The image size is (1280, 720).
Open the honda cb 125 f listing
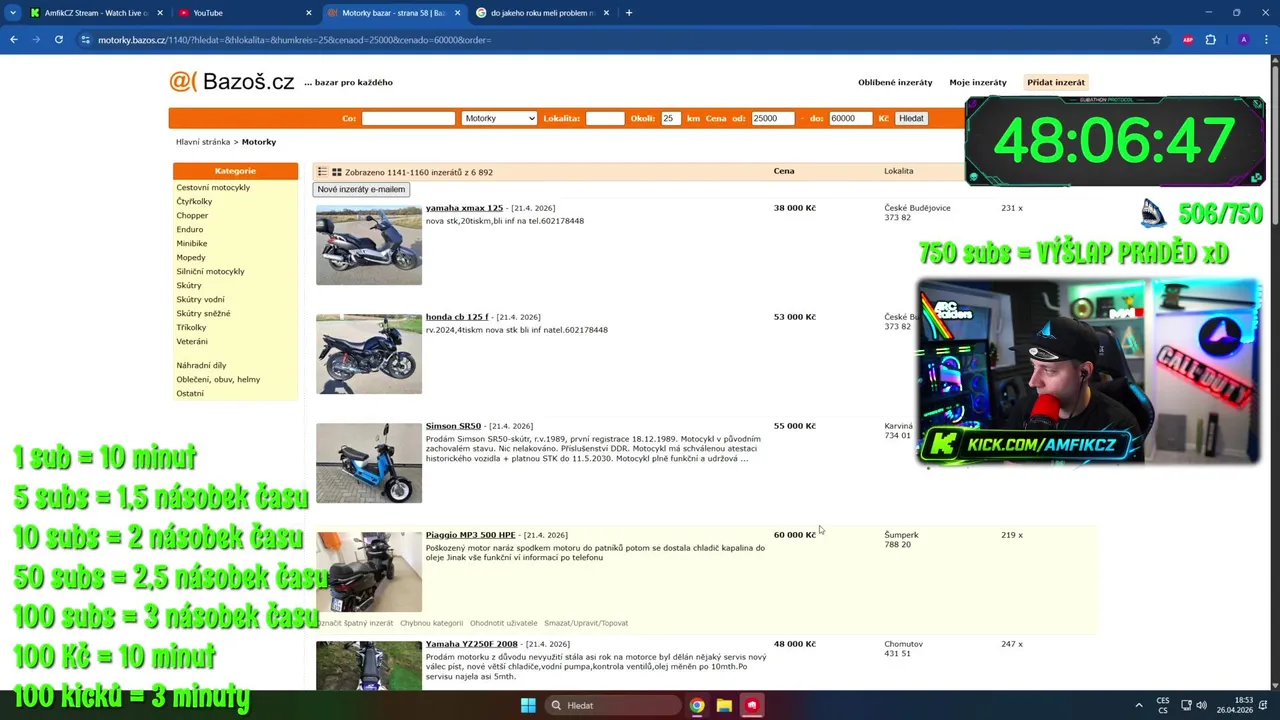tap(457, 317)
